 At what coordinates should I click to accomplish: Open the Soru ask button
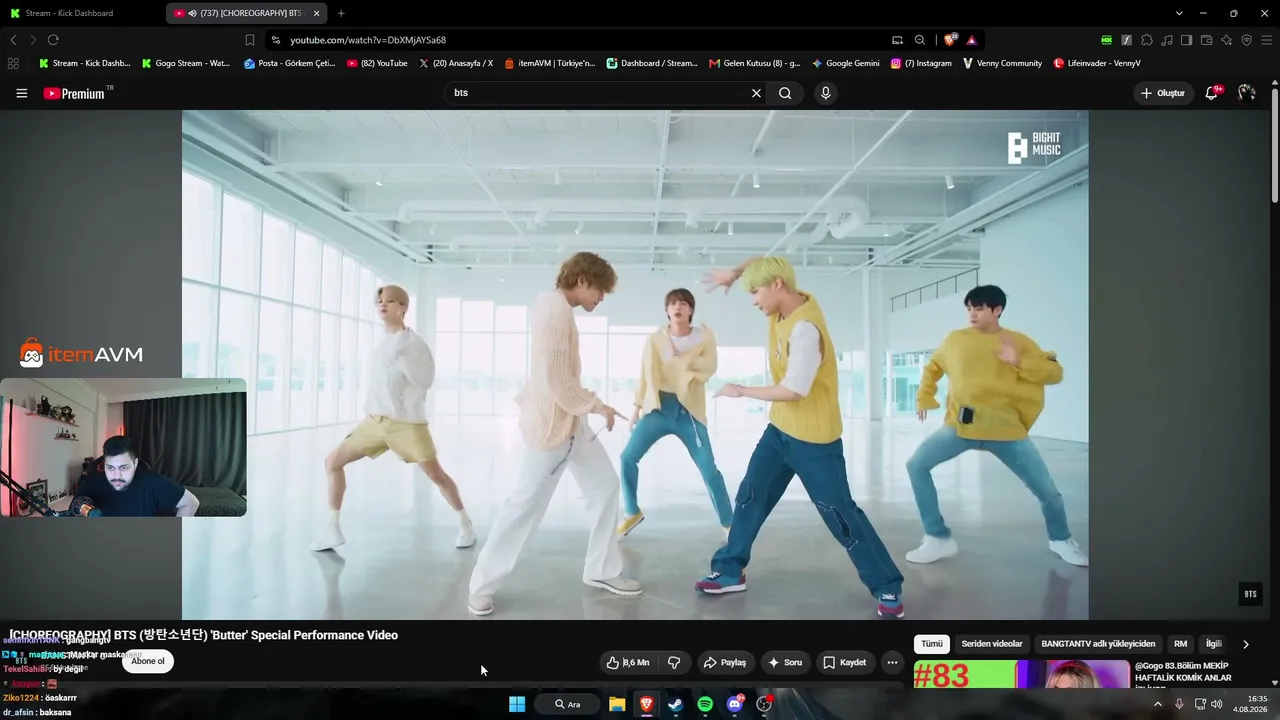785,662
